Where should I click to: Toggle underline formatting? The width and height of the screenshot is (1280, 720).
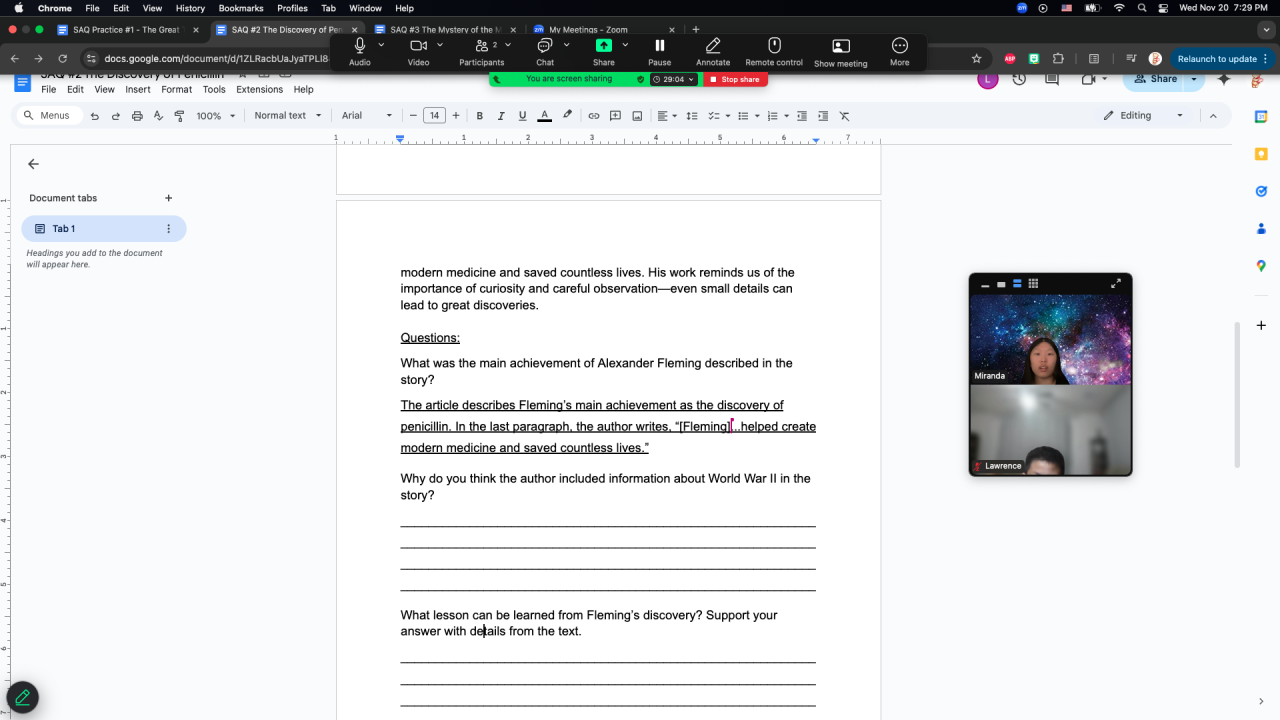click(x=522, y=116)
